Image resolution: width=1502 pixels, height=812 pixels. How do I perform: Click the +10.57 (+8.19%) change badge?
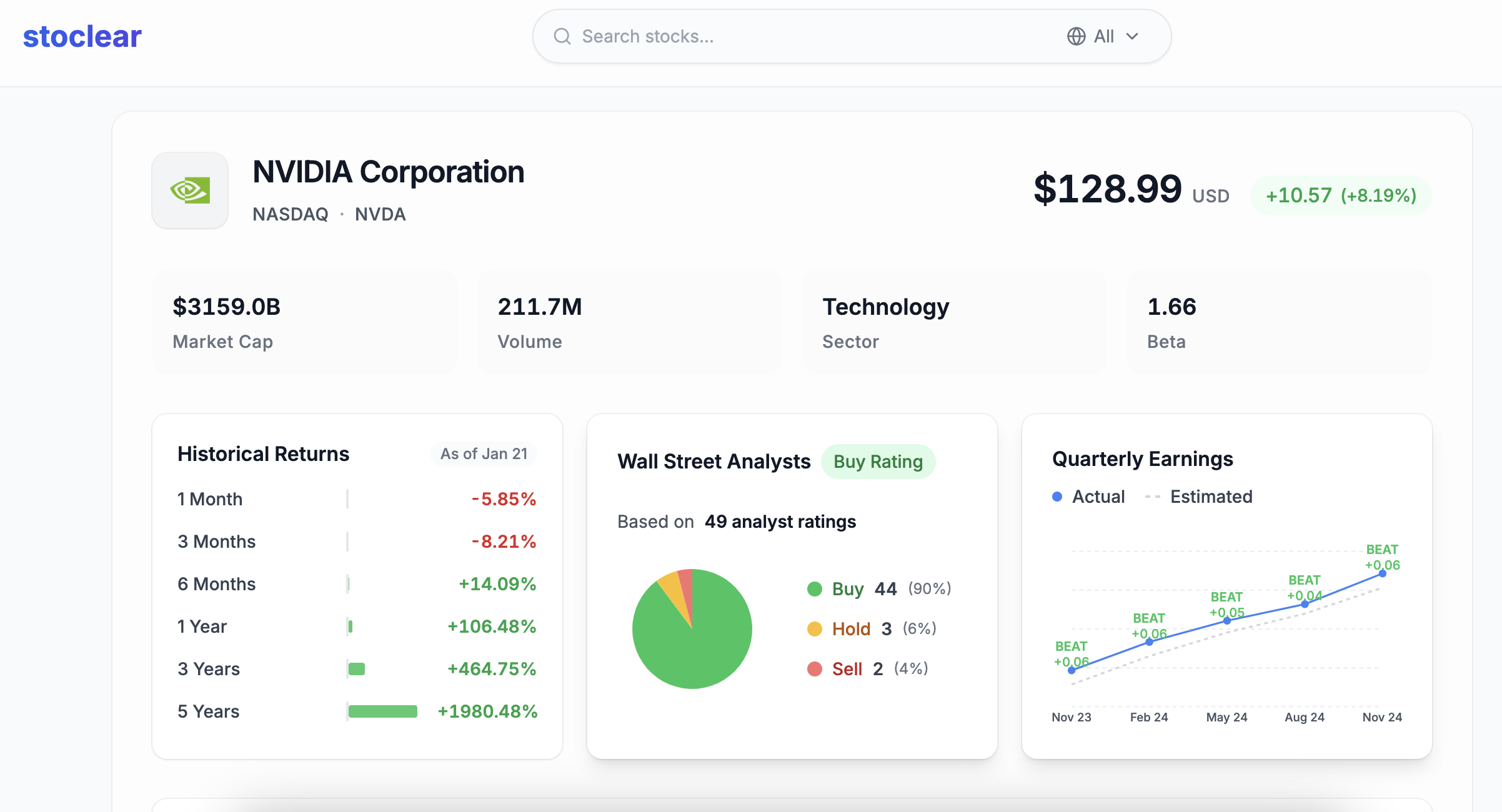pyautogui.click(x=1341, y=196)
